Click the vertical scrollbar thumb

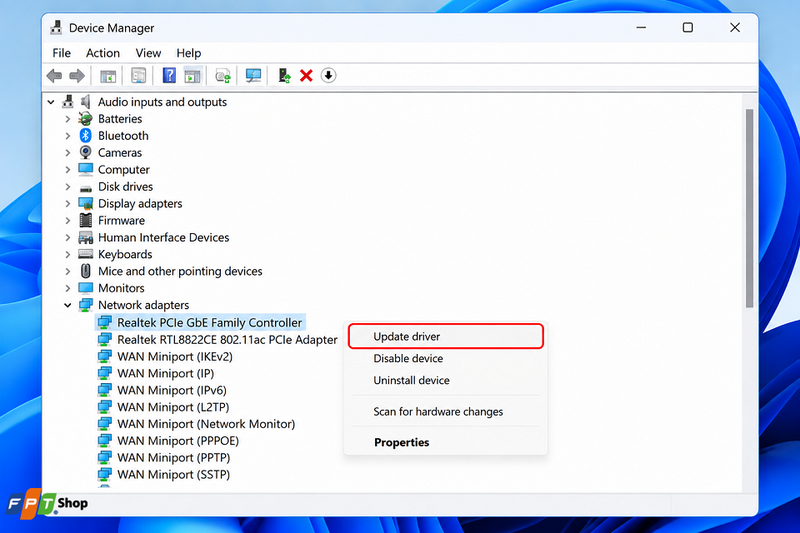pyautogui.click(x=749, y=208)
